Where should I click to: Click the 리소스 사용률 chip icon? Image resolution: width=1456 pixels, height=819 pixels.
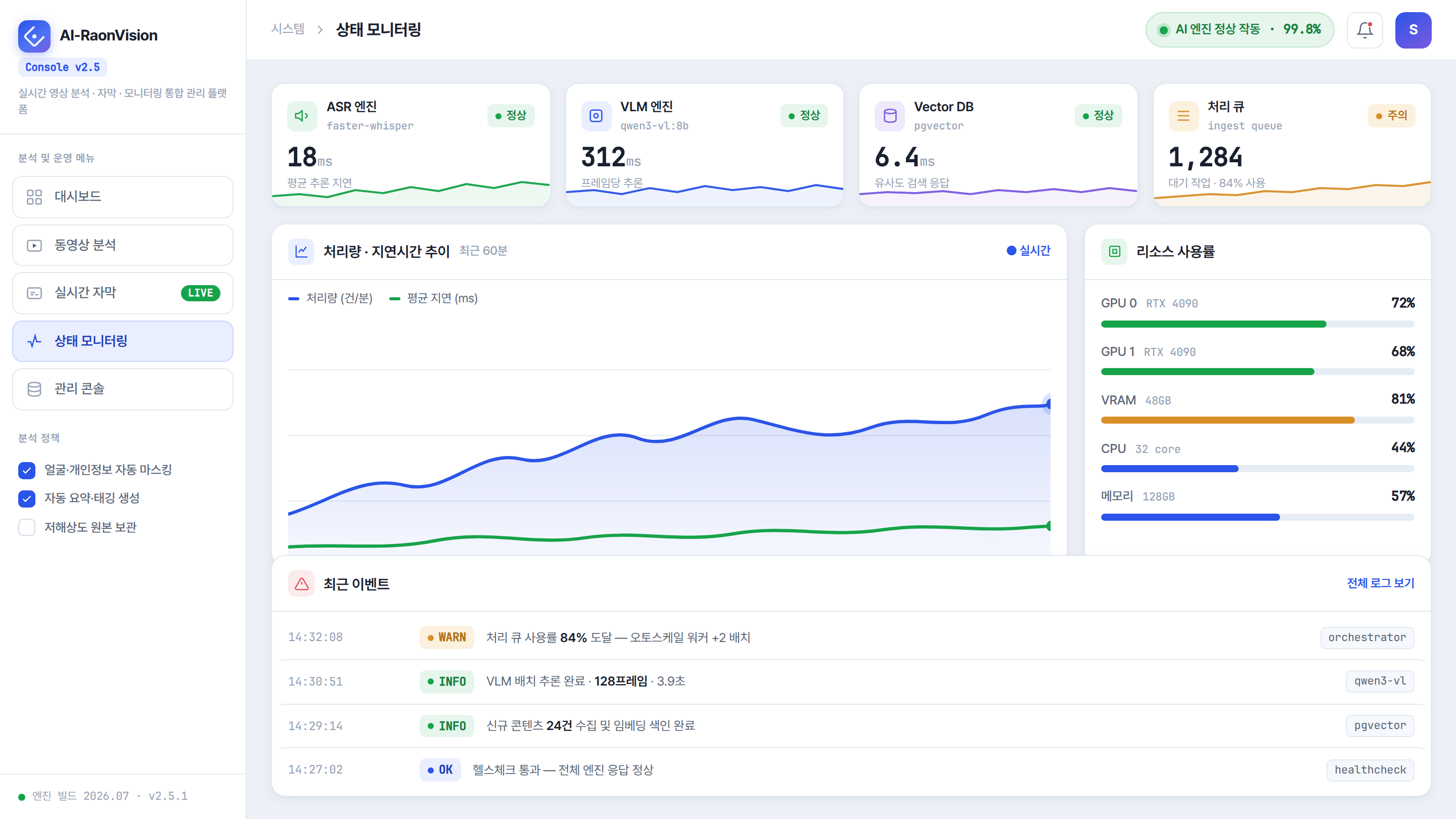1114,252
